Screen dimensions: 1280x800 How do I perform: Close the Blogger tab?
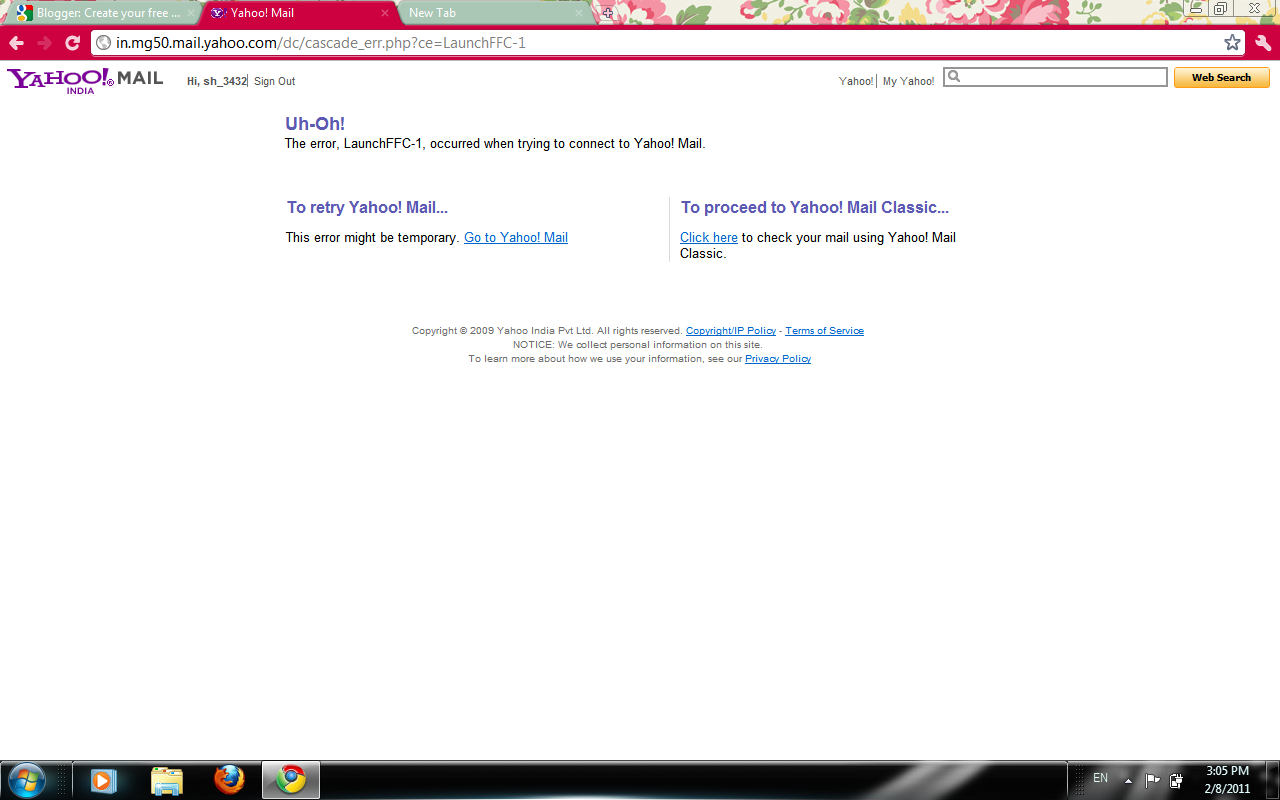tap(191, 13)
